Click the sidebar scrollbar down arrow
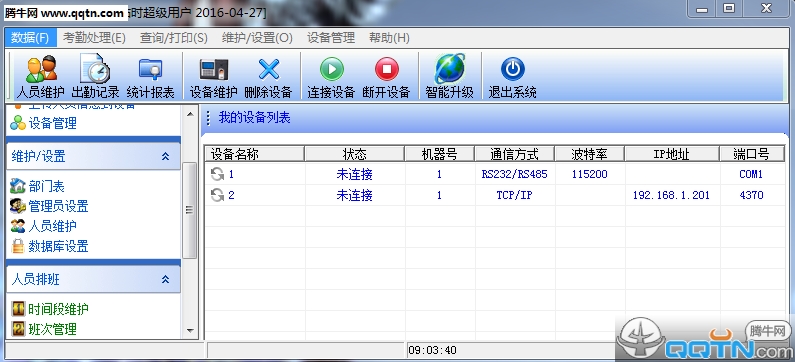Screen dimensions: 795x362 point(190,331)
